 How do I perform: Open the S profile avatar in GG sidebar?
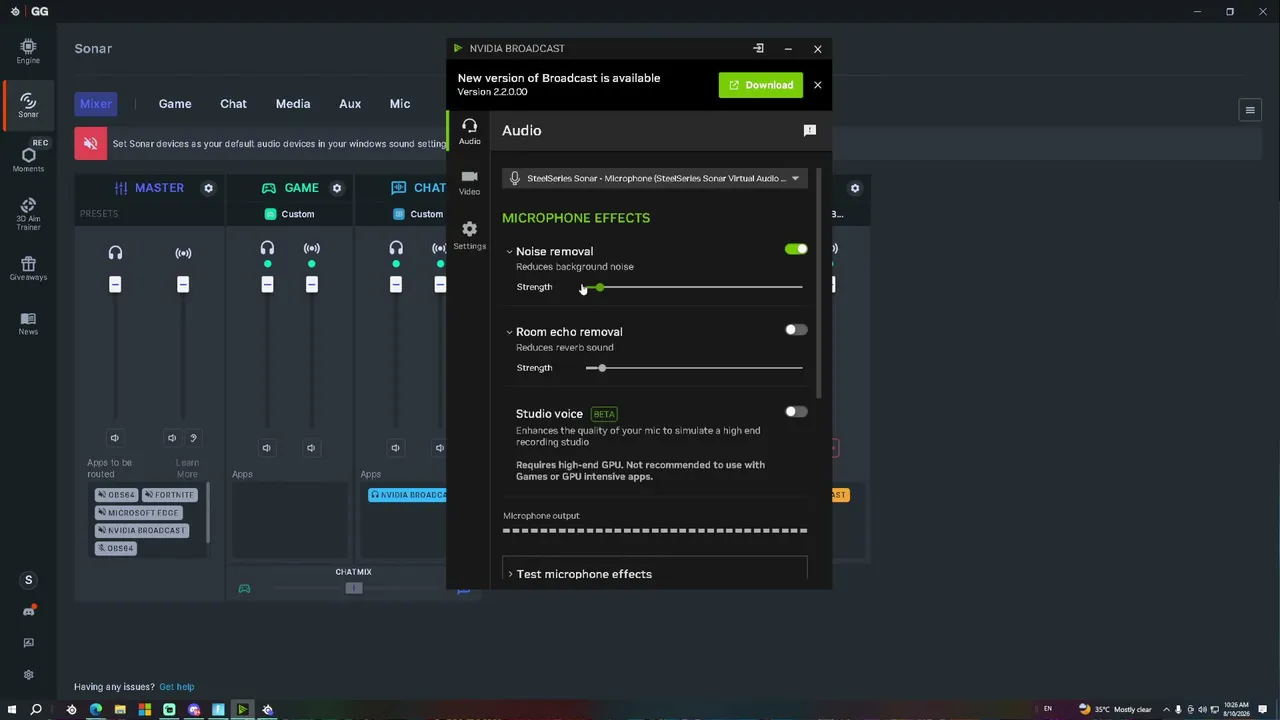pos(28,580)
